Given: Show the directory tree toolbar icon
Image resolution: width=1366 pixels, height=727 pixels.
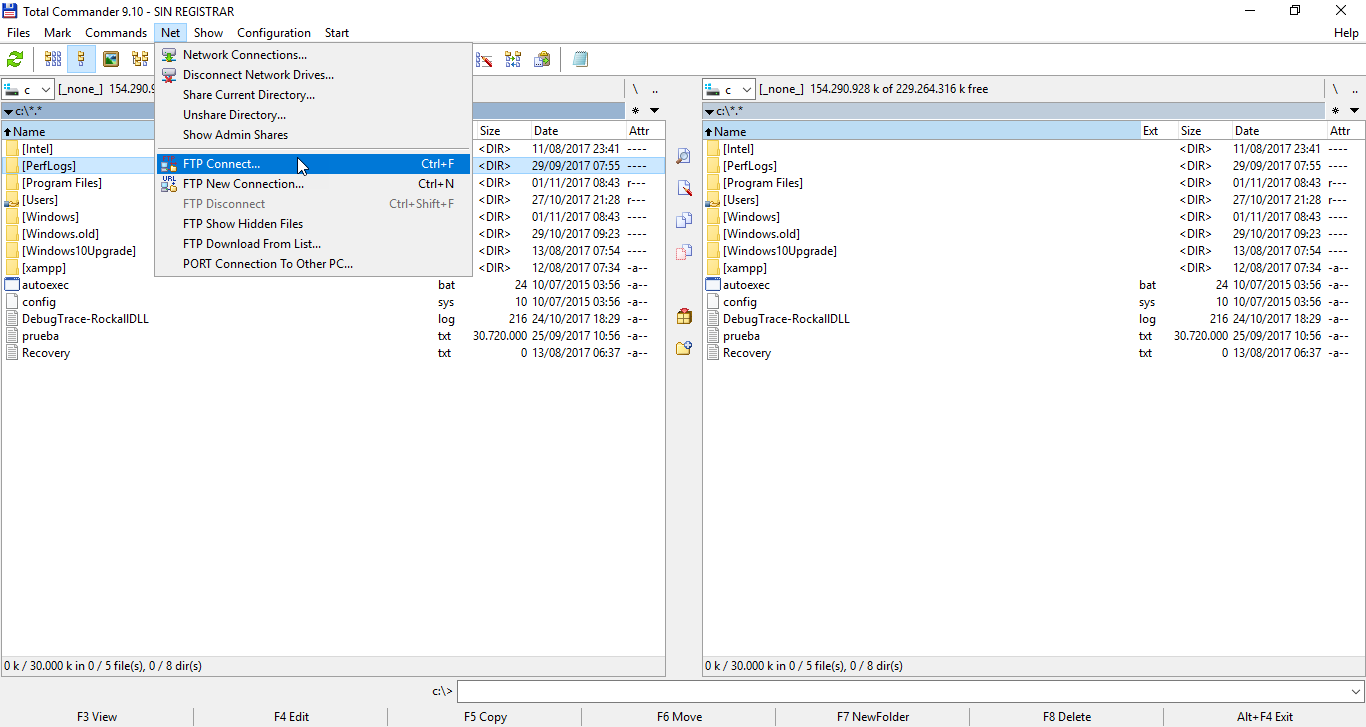Looking at the screenshot, I should point(140,59).
